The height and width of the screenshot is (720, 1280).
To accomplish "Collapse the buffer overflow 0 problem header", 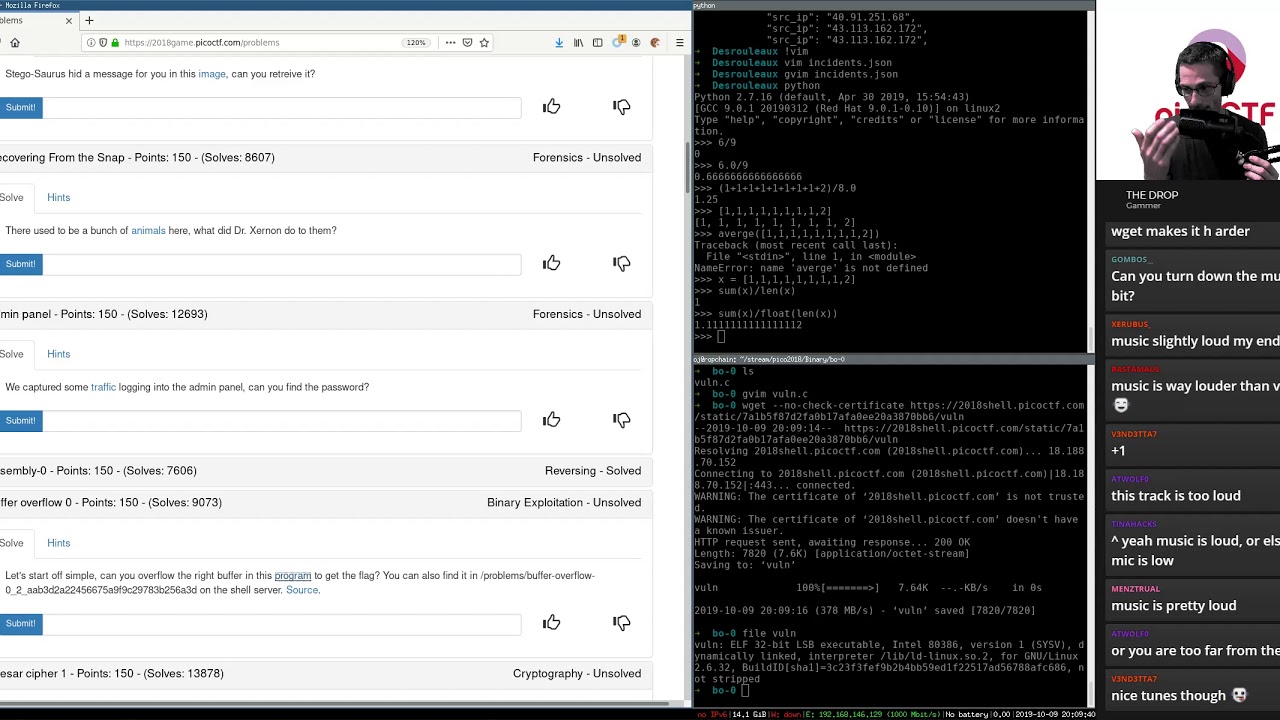I will 326,503.
